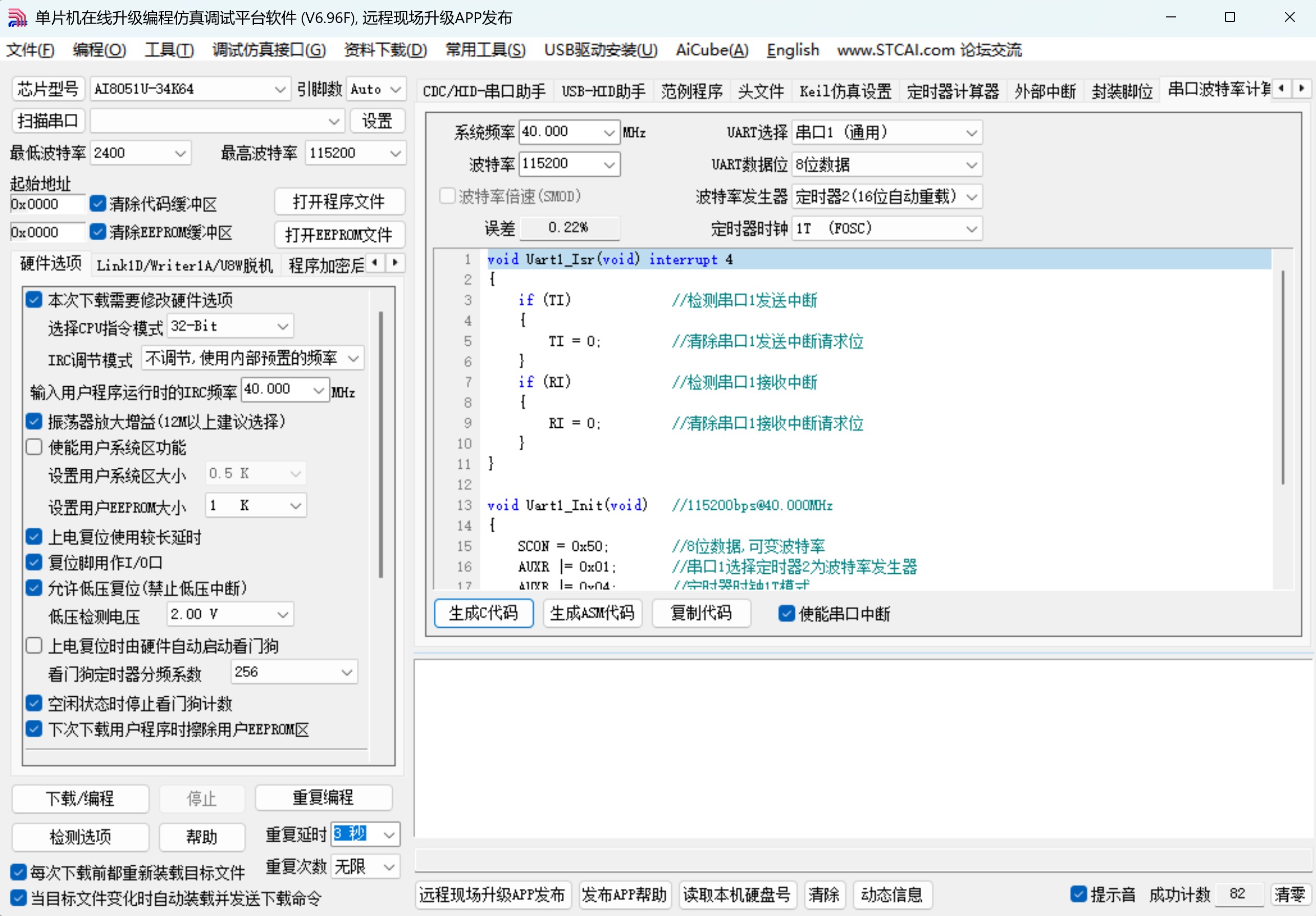Enable 波特率倍速(SMOD)

(447, 196)
